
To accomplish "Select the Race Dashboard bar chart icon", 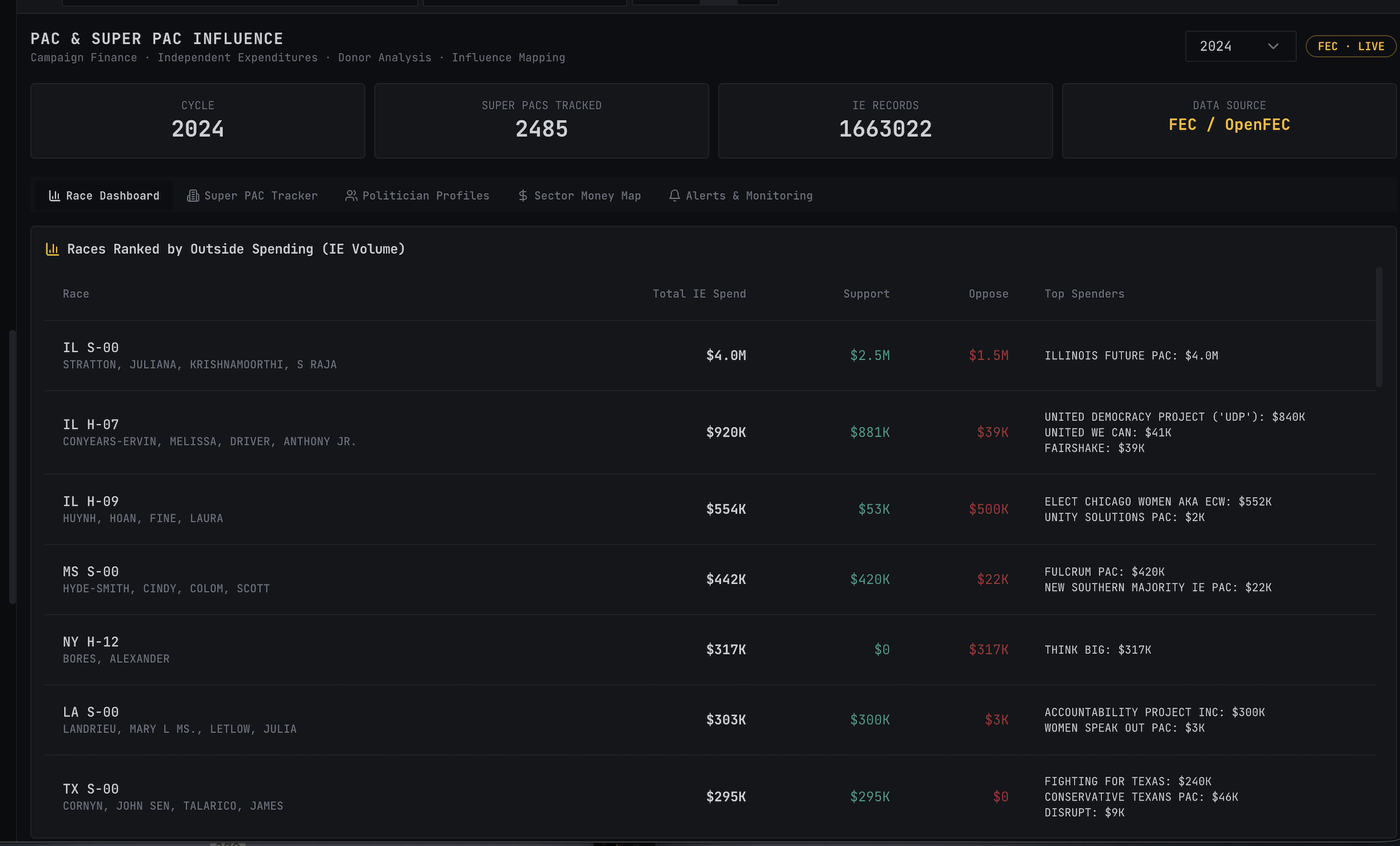I will (x=55, y=195).
